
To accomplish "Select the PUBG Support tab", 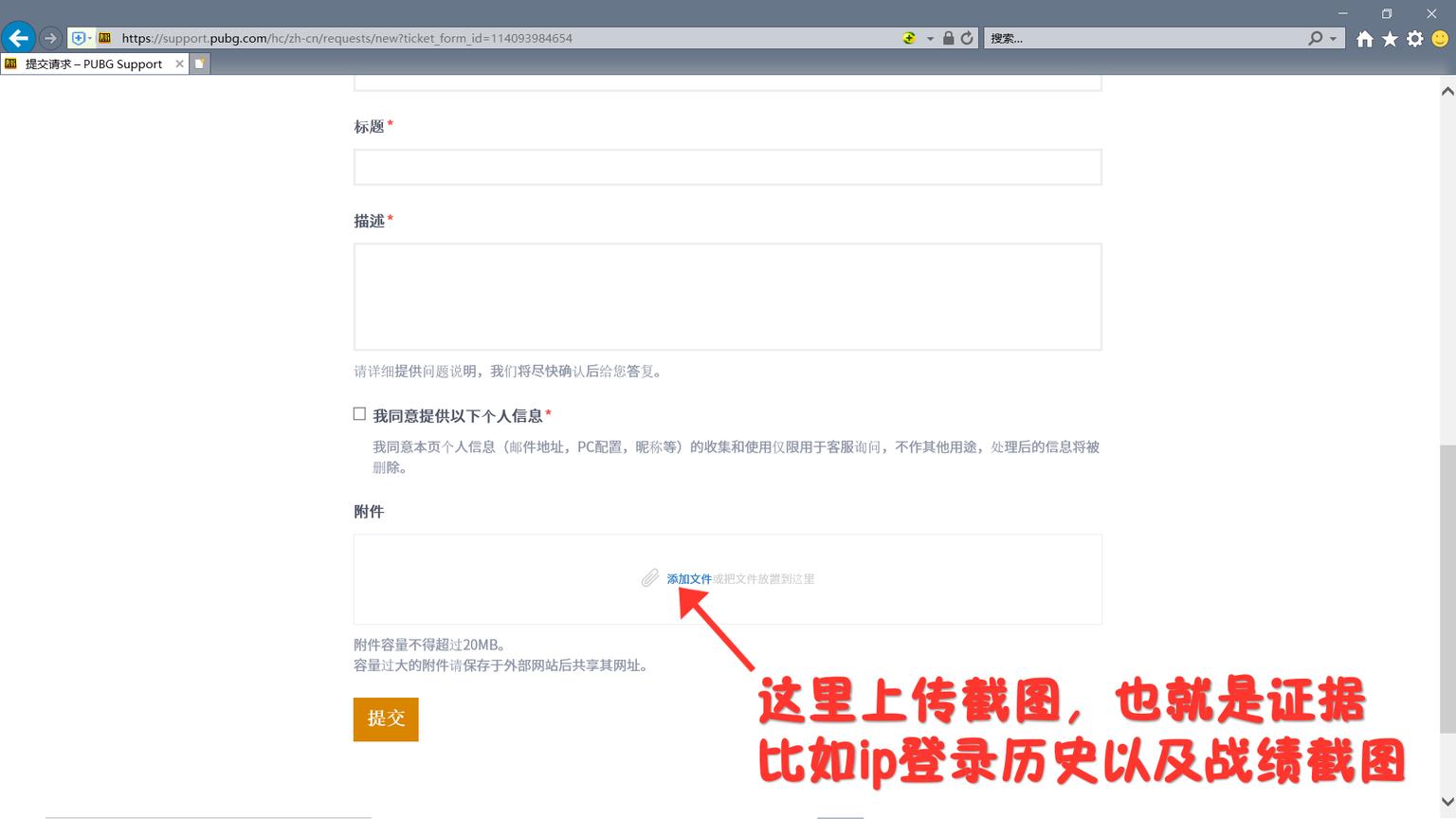I will coord(90,64).
